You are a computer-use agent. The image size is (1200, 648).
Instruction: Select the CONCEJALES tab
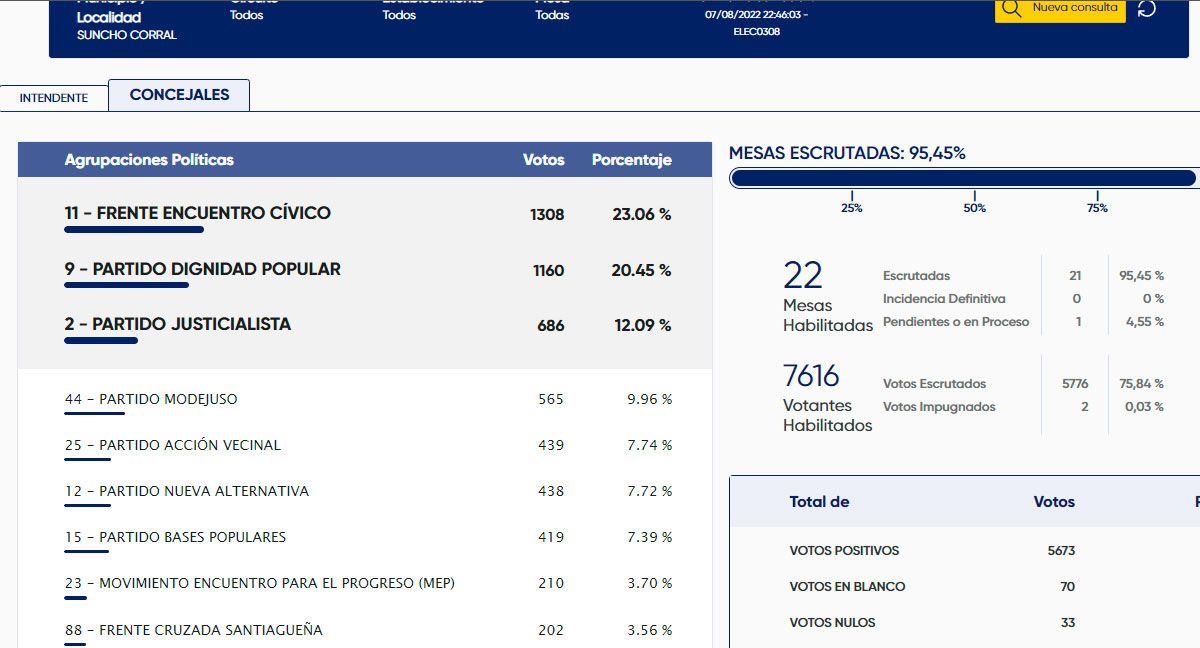(x=179, y=95)
